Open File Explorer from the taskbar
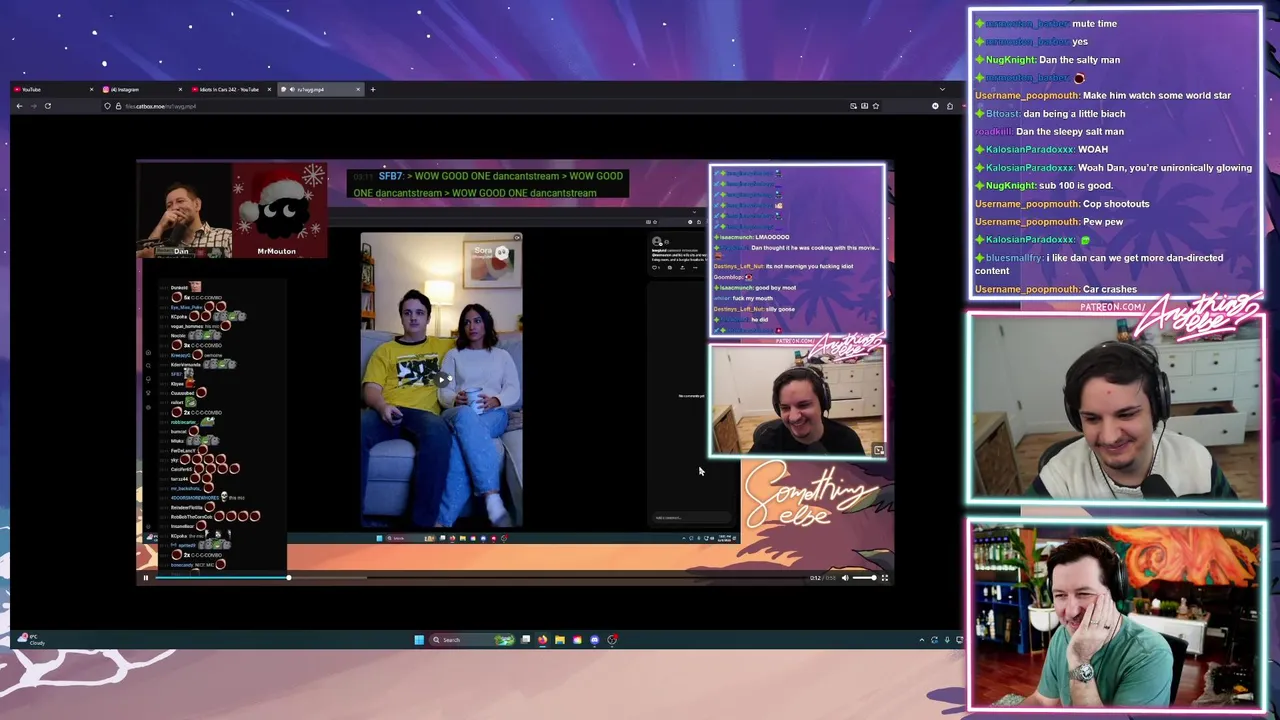Screen dimensions: 1280x720 tap(560, 640)
